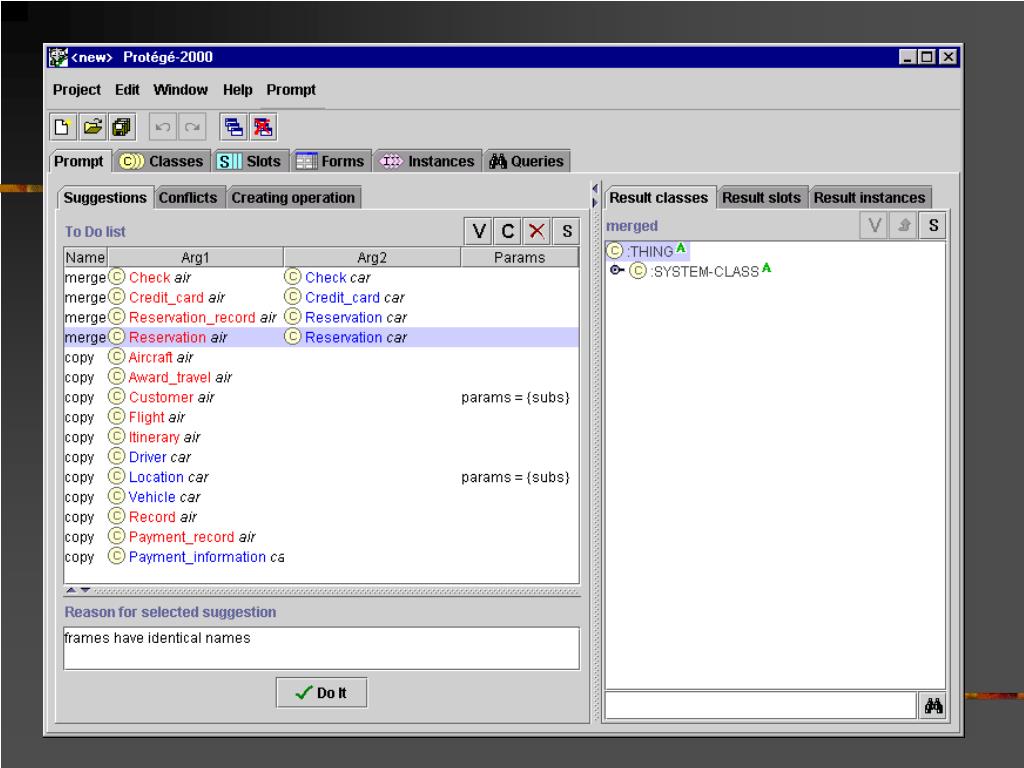Viewport: 1024px width, 768px height.
Task: Open the Help menu
Action: (x=238, y=89)
